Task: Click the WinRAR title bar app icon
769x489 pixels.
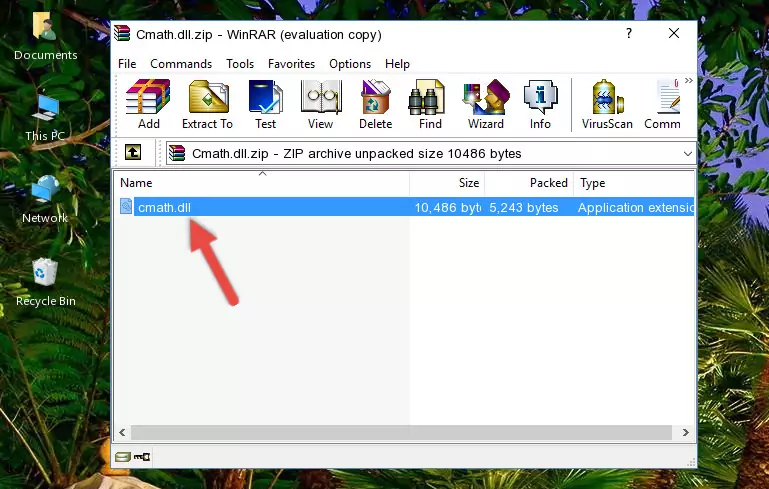Action: coord(122,34)
